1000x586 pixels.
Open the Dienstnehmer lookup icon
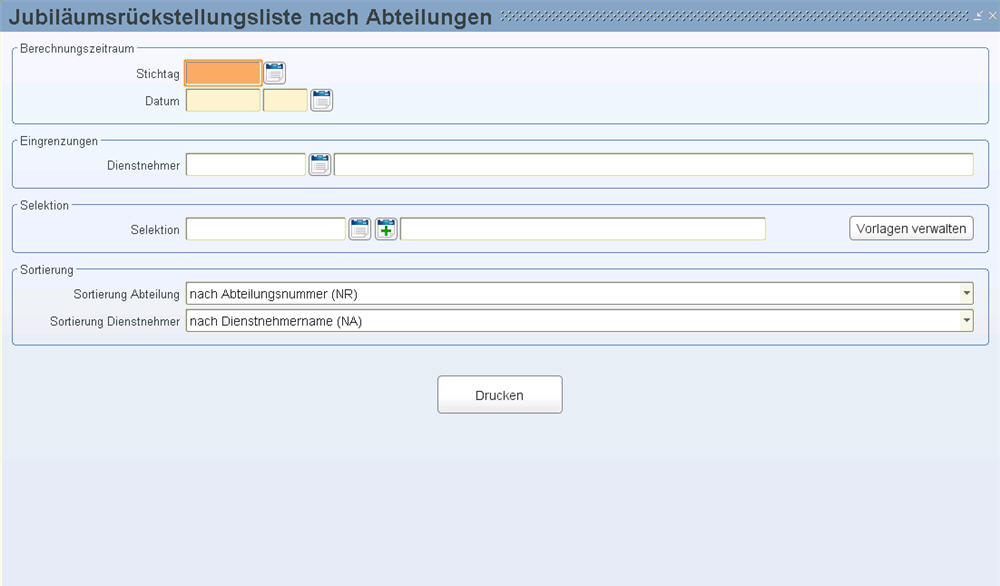click(x=320, y=165)
